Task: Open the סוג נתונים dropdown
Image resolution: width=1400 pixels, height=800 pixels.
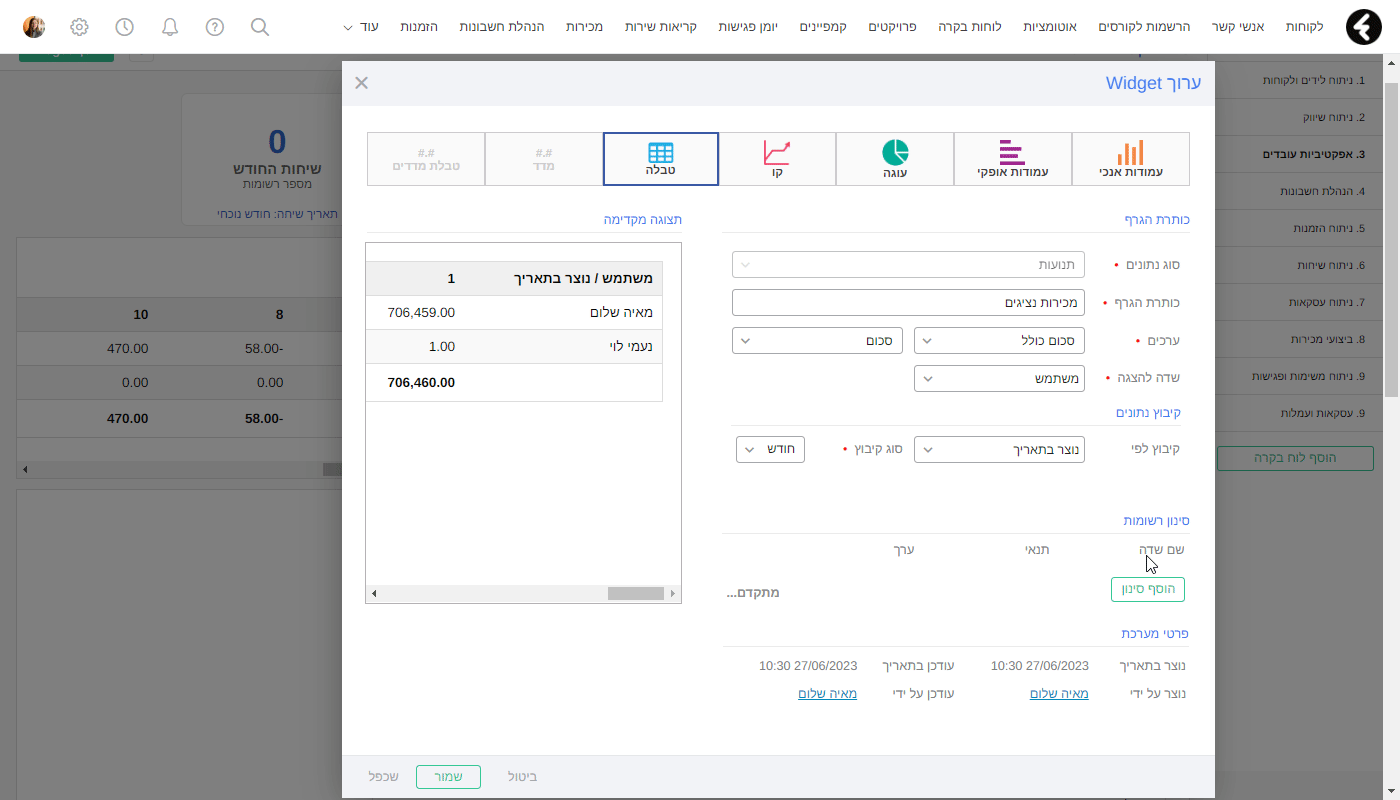Action: (908, 265)
